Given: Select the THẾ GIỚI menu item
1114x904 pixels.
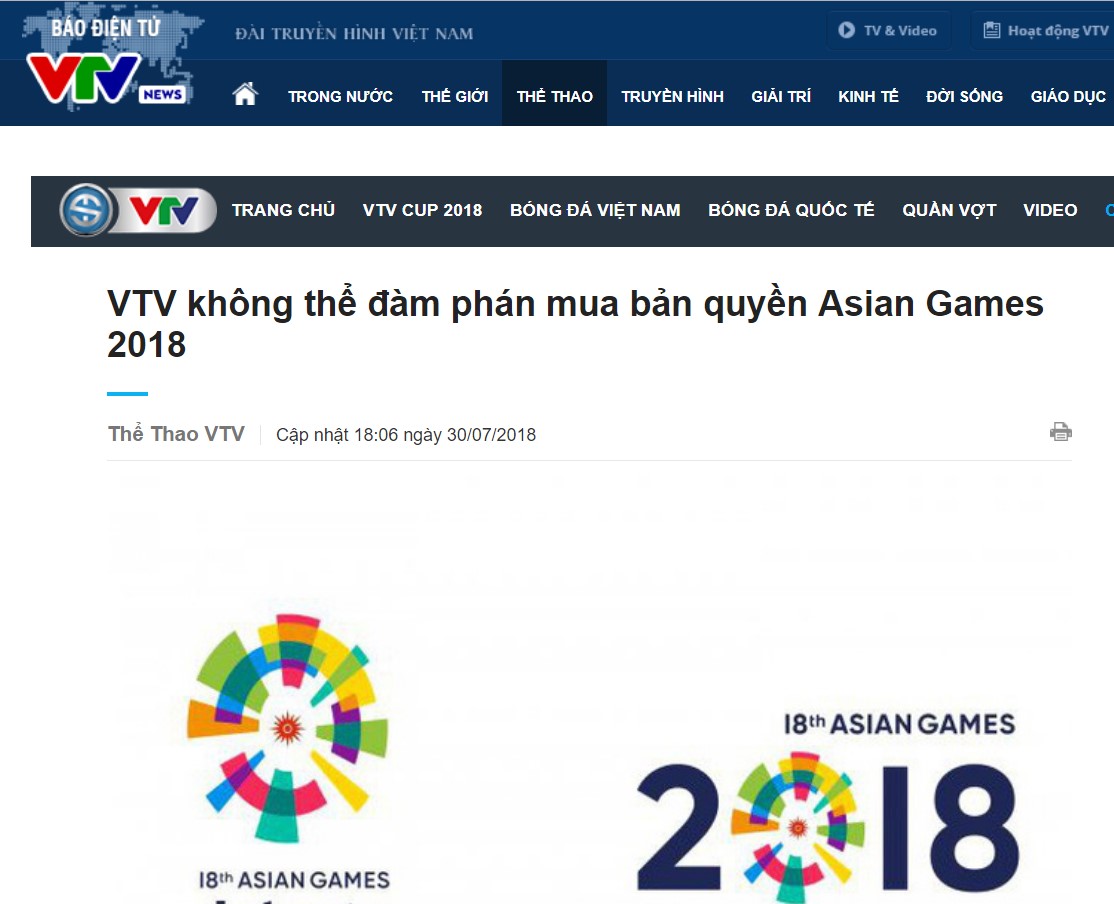Looking at the screenshot, I should click(455, 96).
